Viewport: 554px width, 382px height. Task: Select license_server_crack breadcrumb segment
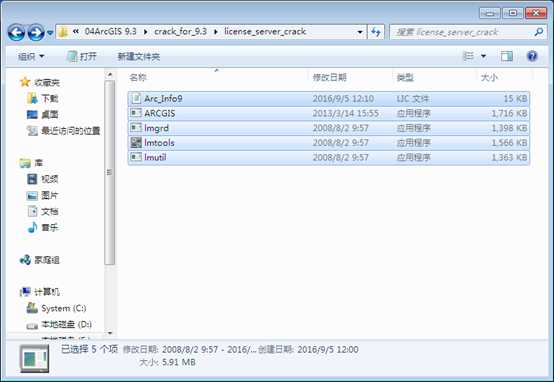[265, 31]
